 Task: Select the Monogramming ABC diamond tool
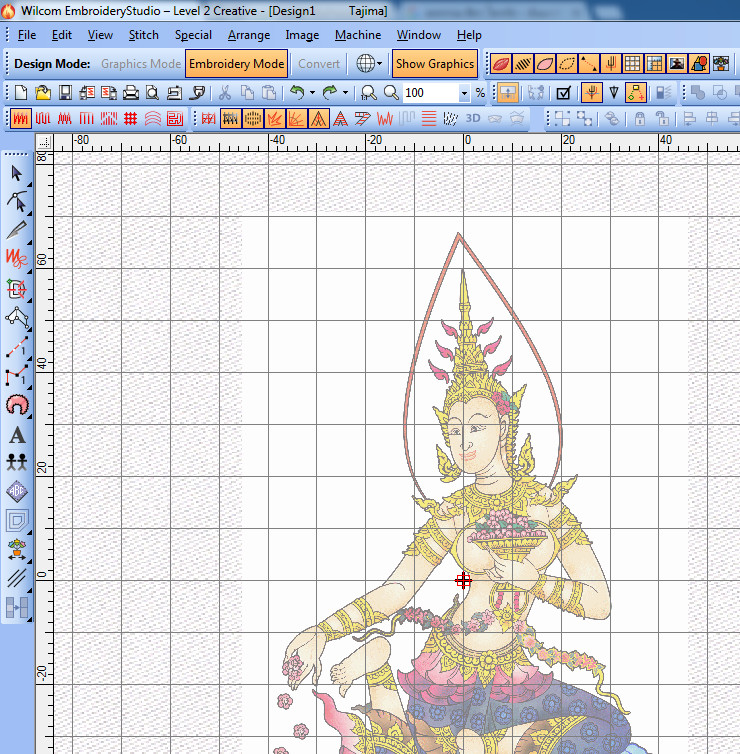pyautogui.click(x=17, y=491)
